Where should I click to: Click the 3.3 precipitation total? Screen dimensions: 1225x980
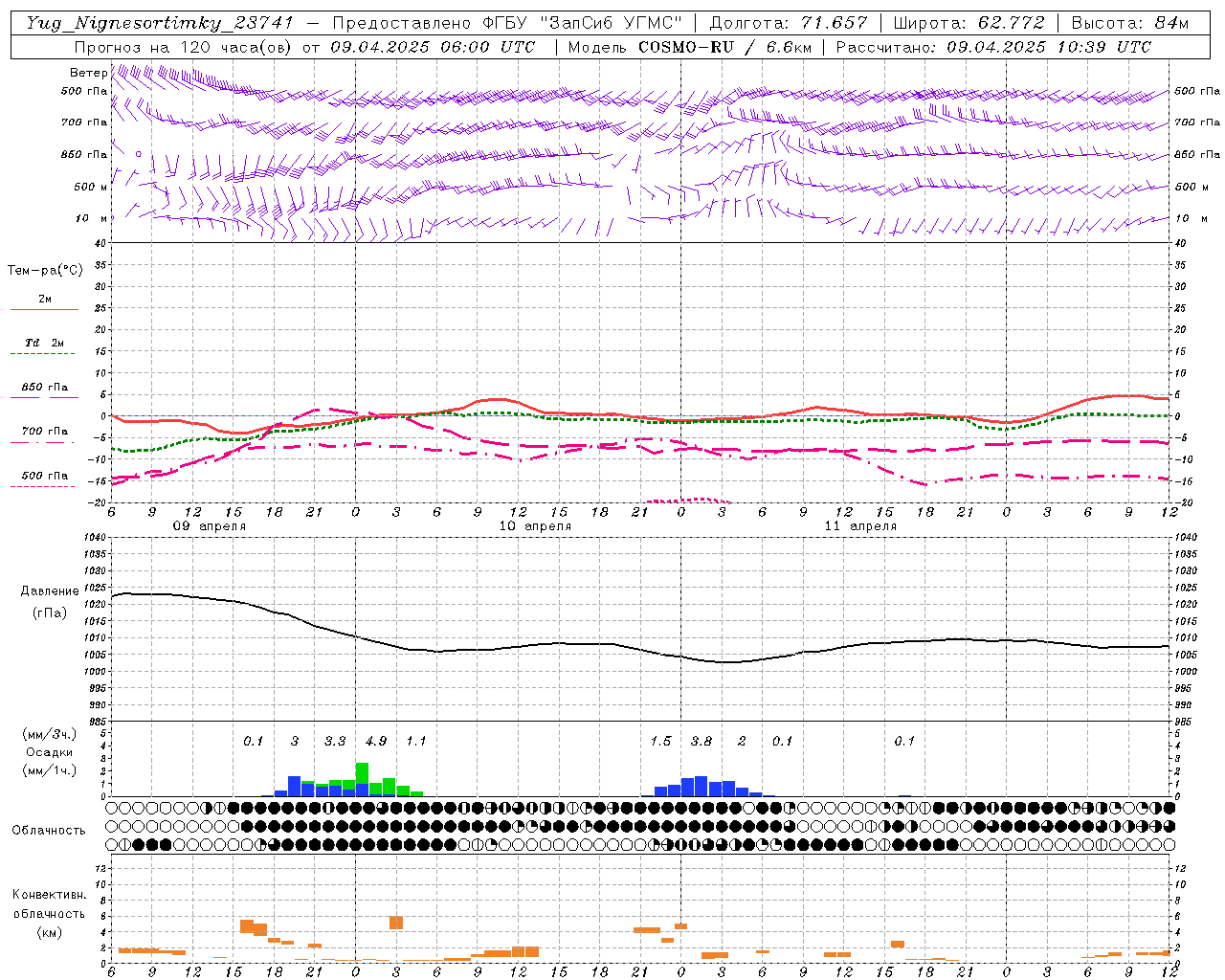(x=335, y=742)
